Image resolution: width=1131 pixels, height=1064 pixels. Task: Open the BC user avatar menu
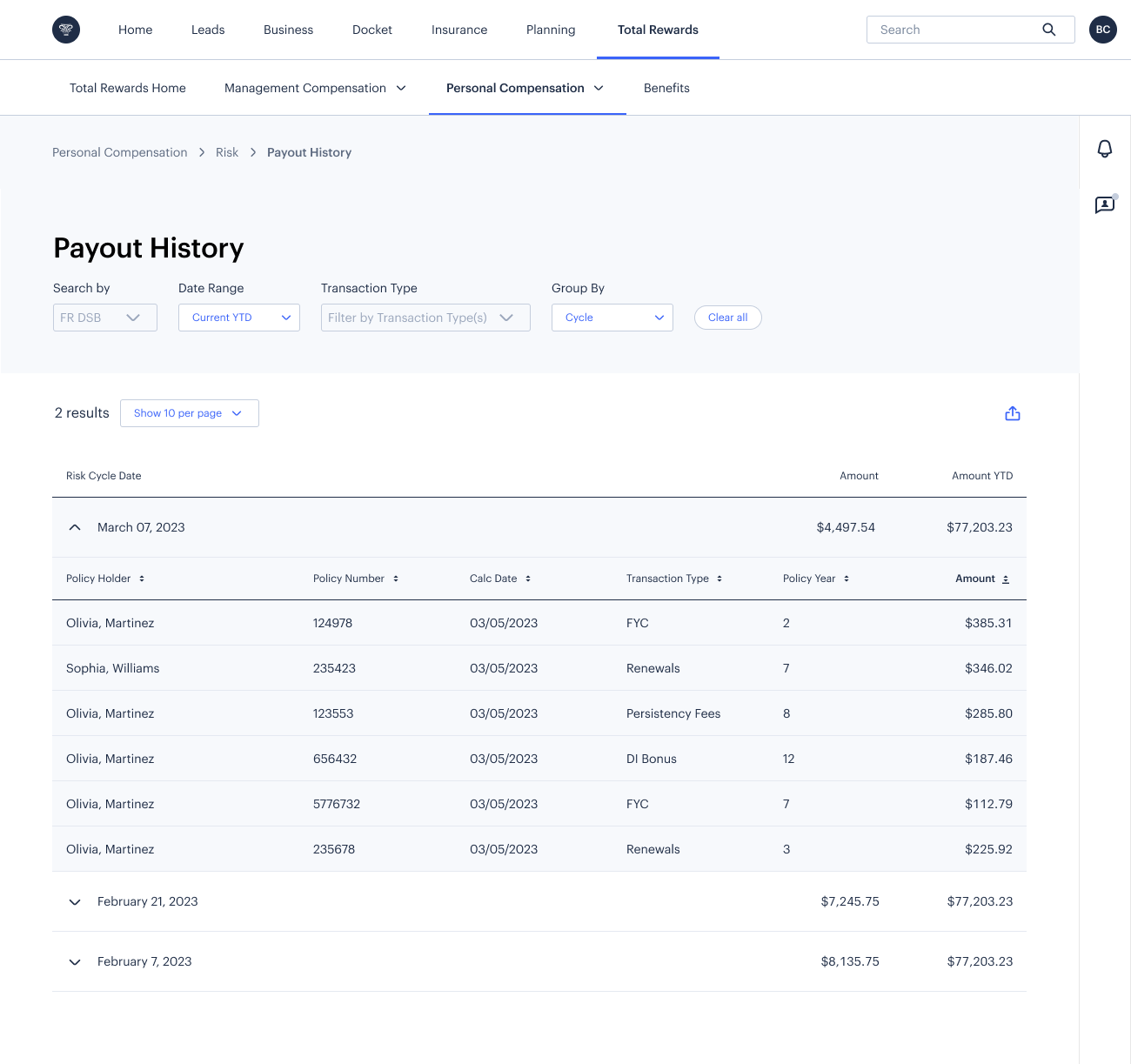tap(1103, 30)
